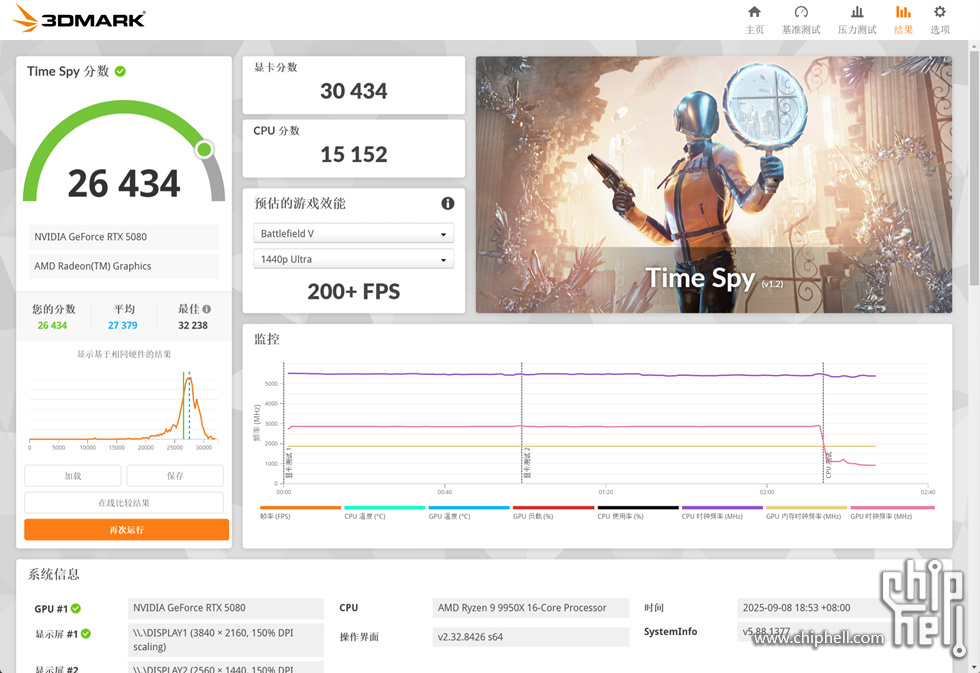Screen dimensions: 980x673
Task: Toggle the yellow GPU 内存时钟频率 legend entry
Action: tap(806, 512)
